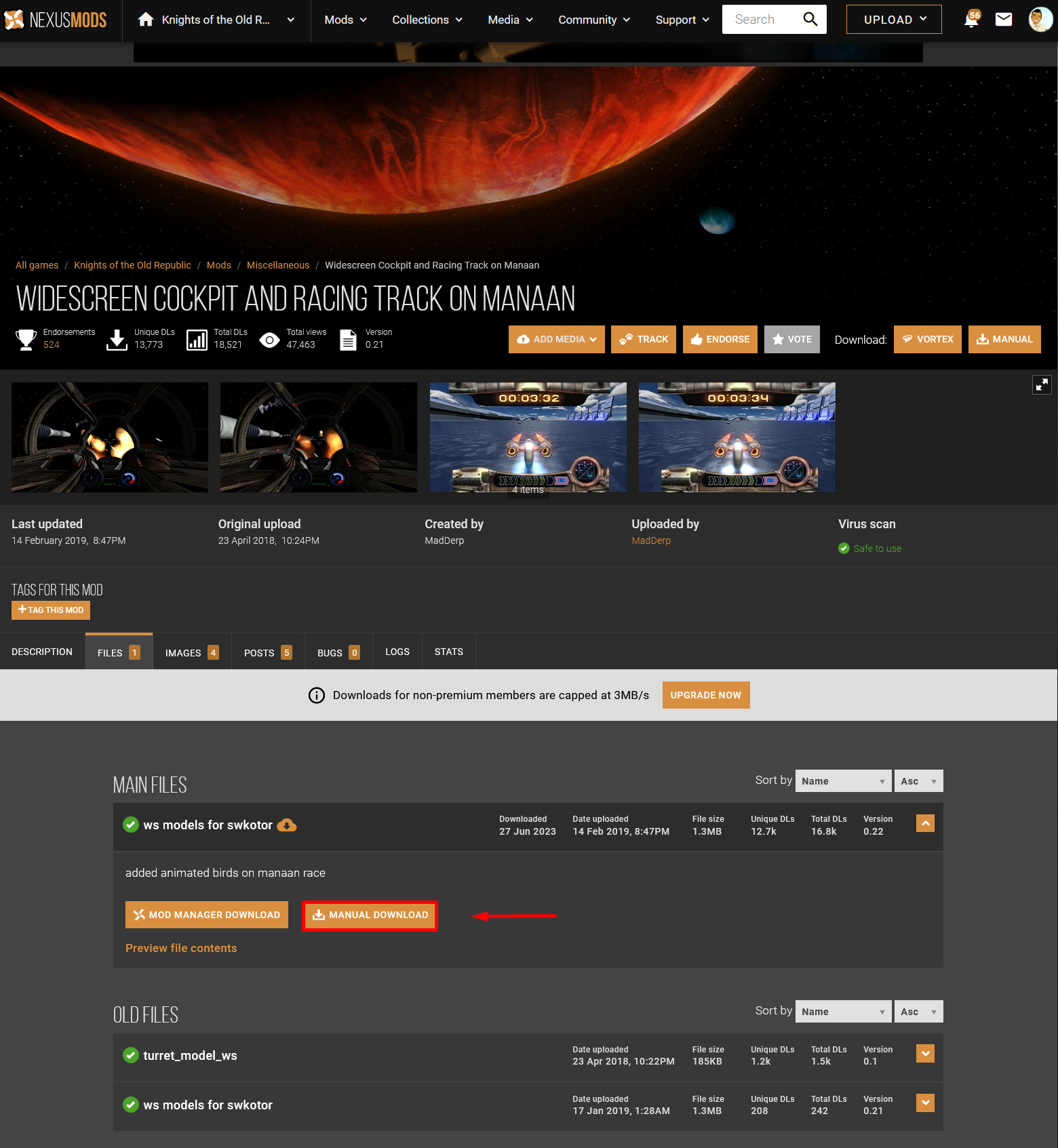1058x1148 pixels.
Task: Endorse this mod
Action: click(x=720, y=339)
